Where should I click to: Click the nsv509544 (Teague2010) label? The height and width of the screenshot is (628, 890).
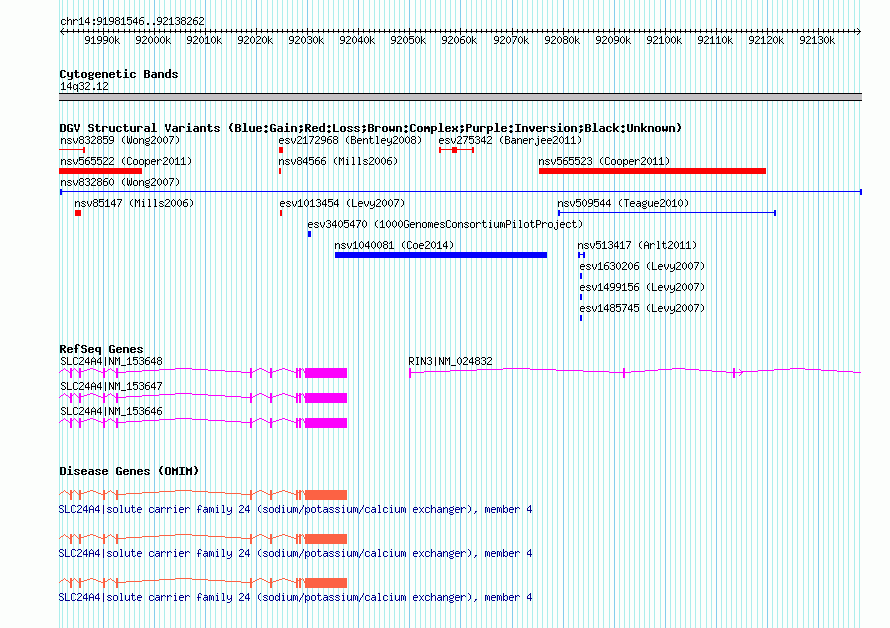(x=623, y=203)
